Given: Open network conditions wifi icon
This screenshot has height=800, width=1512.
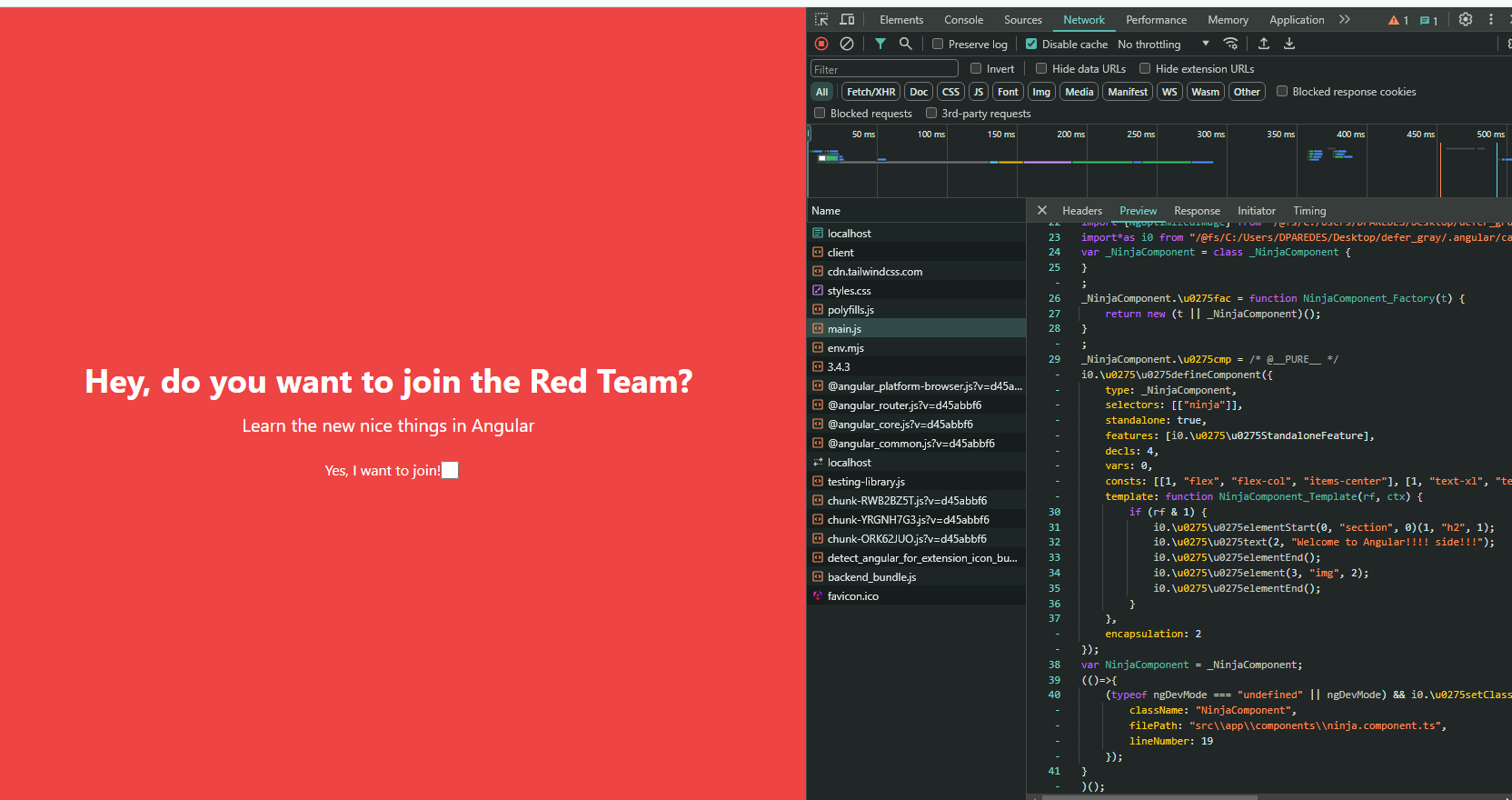Looking at the screenshot, I should point(1230,44).
